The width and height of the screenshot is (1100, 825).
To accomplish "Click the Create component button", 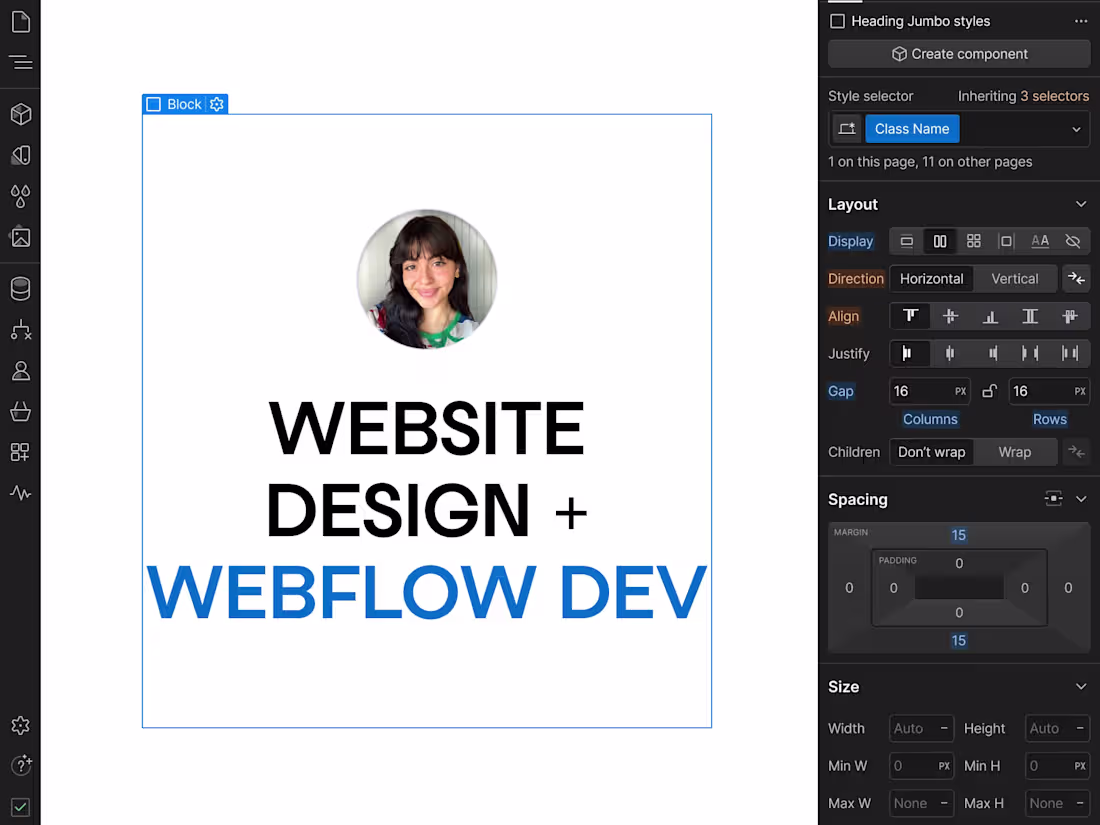I will click(958, 53).
